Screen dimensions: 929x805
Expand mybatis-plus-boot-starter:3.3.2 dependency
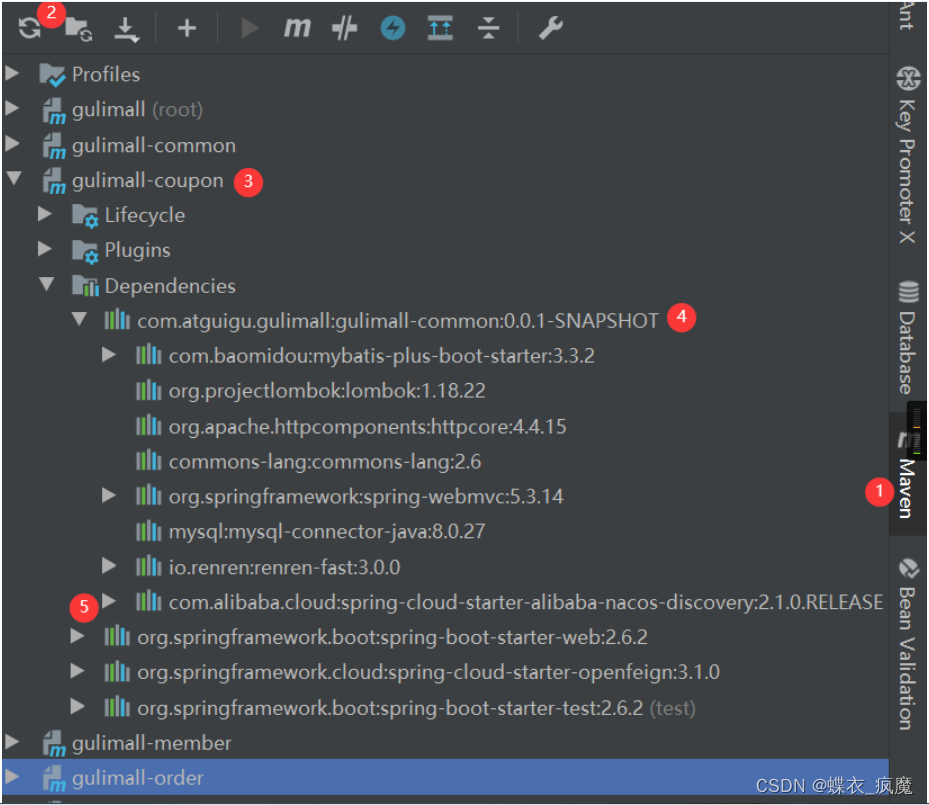pos(108,355)
